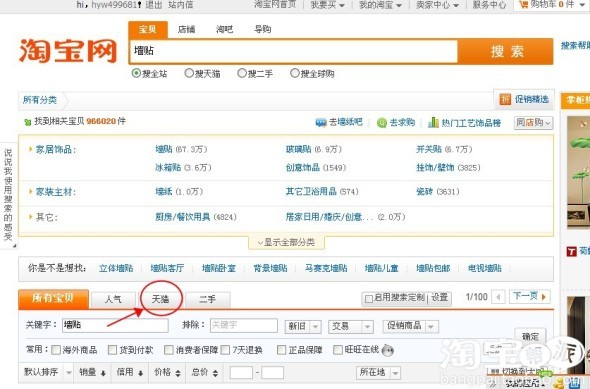Click the 去求购 green icon
The image size is (590, 389).
tap(382, 123)
